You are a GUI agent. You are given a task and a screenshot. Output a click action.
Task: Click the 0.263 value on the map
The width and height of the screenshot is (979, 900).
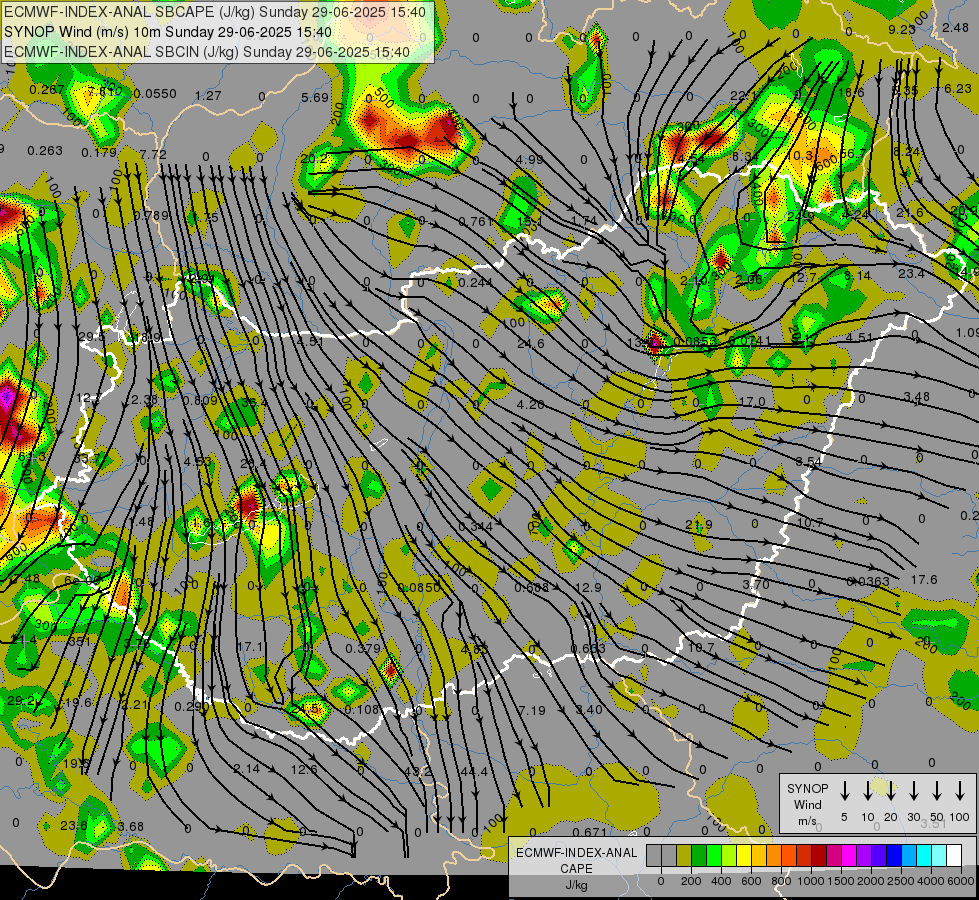45,151
